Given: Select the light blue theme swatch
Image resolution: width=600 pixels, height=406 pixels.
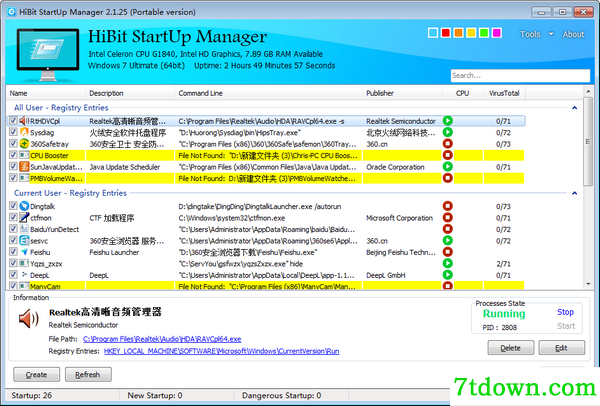Looking at the screenshot, I should coord(433,33).
